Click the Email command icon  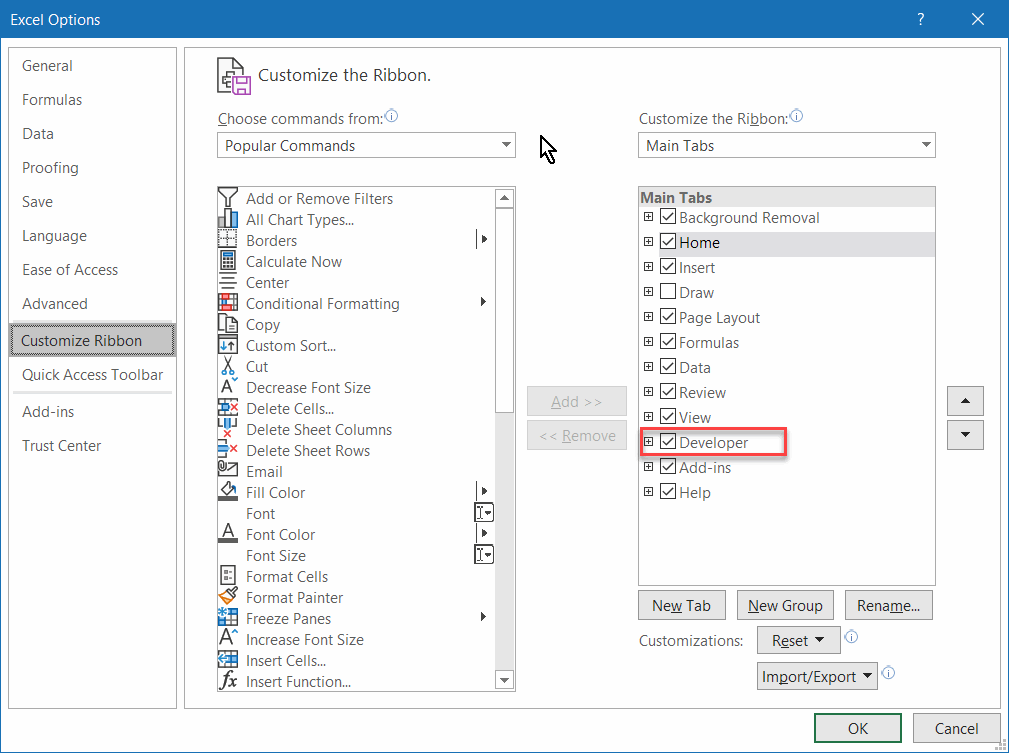tap(228, 471)
